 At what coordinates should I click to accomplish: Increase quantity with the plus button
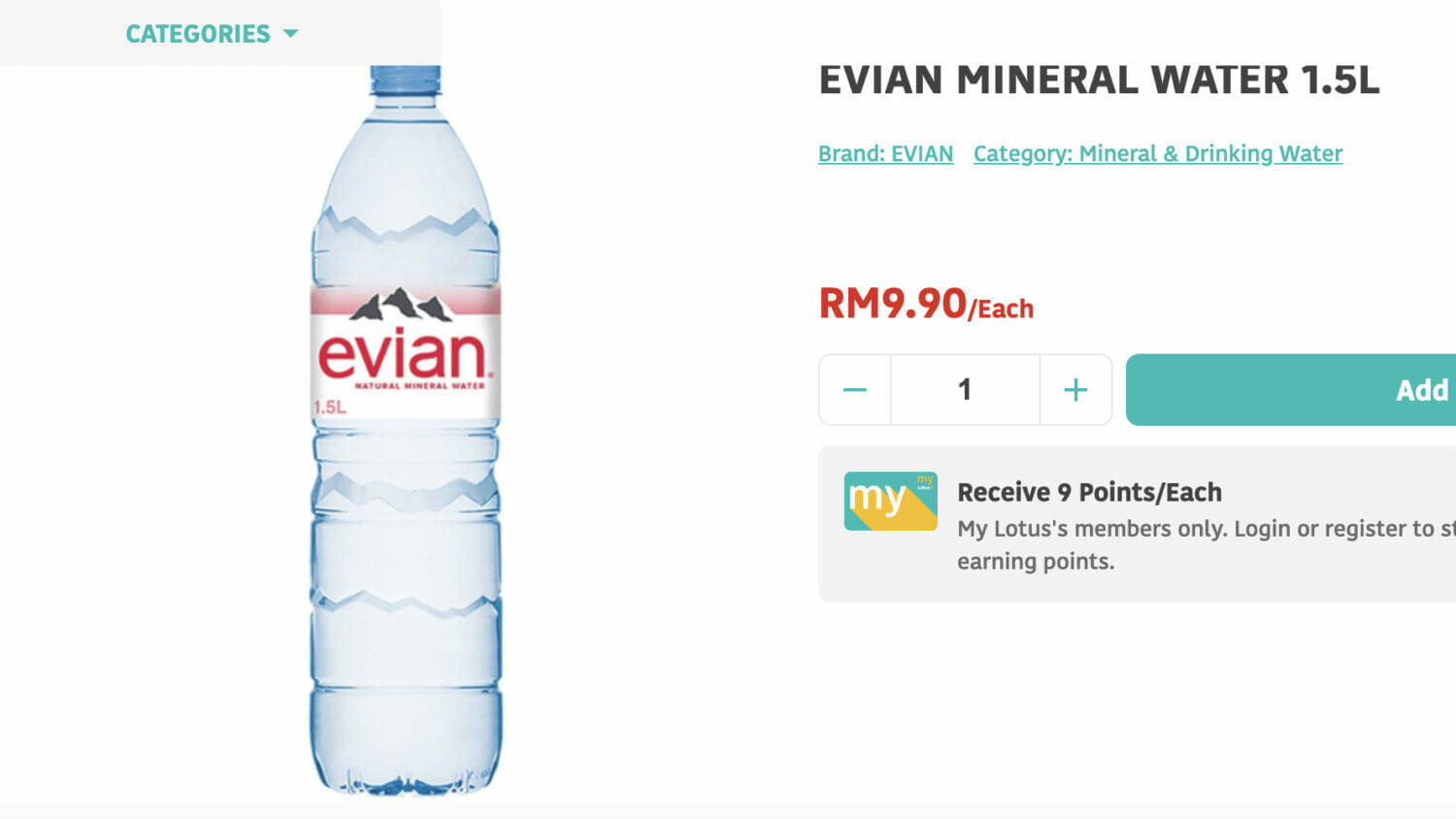tap(1075, 390)
